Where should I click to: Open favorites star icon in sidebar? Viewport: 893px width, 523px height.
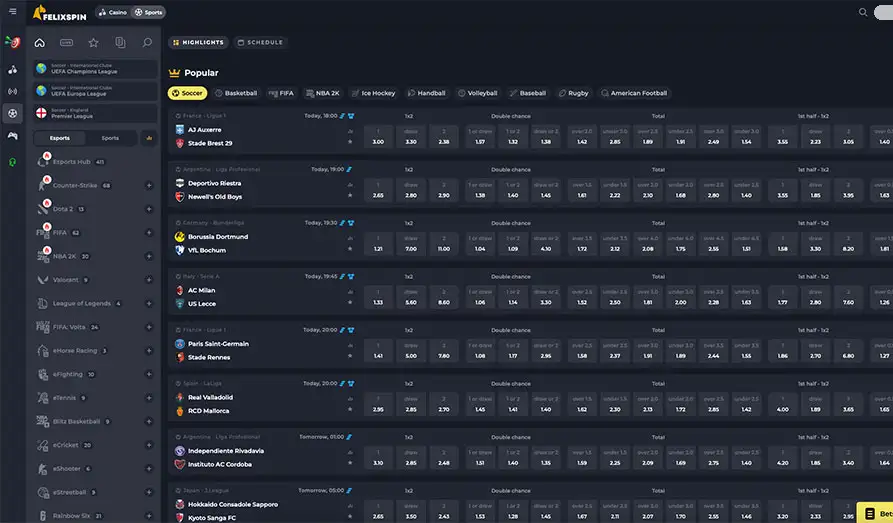(x=93, y=43)
